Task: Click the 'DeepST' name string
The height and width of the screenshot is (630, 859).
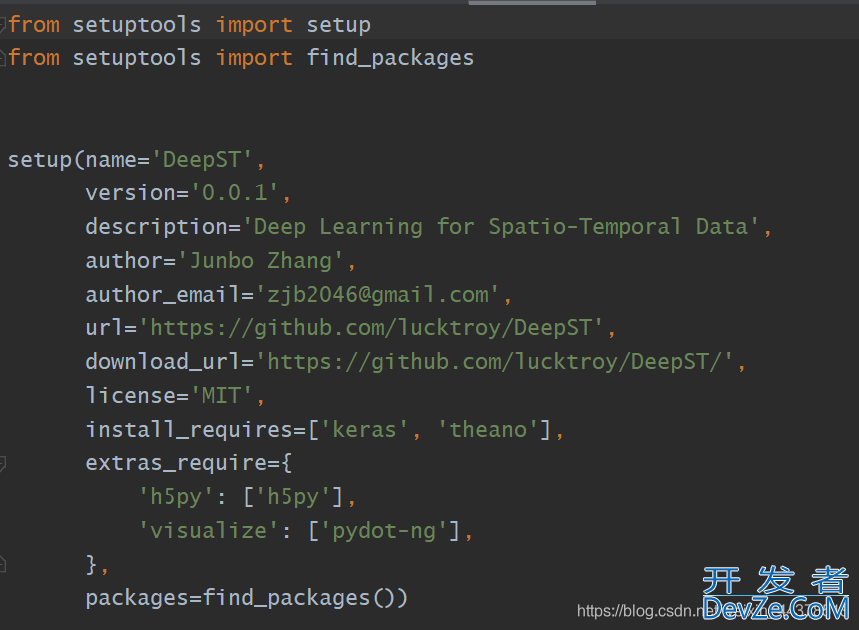Action: click(x=202, y=160)
